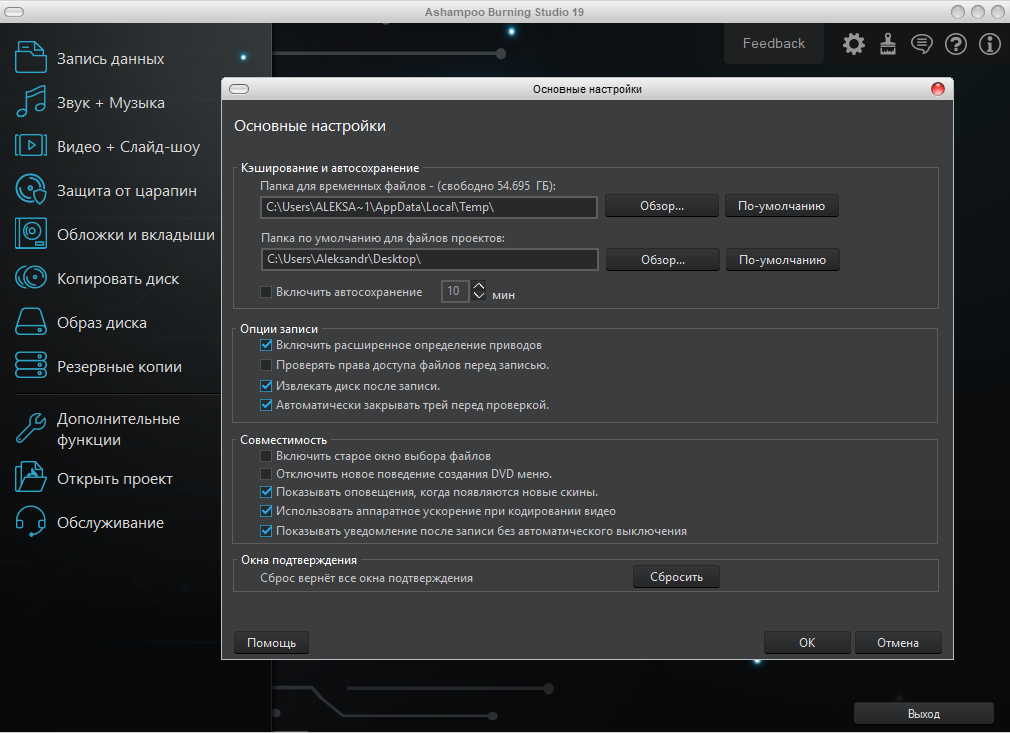
Task: Click the Сбросить button
Action: click(676, 577)
